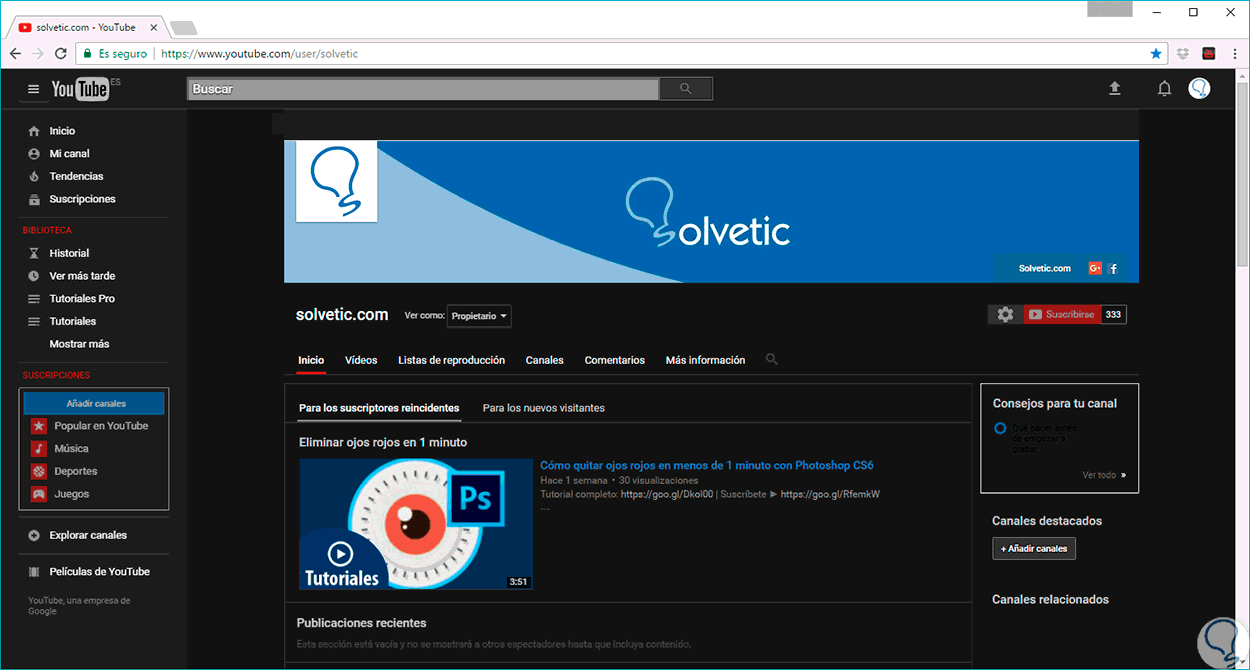This screenshot has height=670, width=1250.
Task: Expand sidebar with Mostrar más
Action: (x=80, y=344)
